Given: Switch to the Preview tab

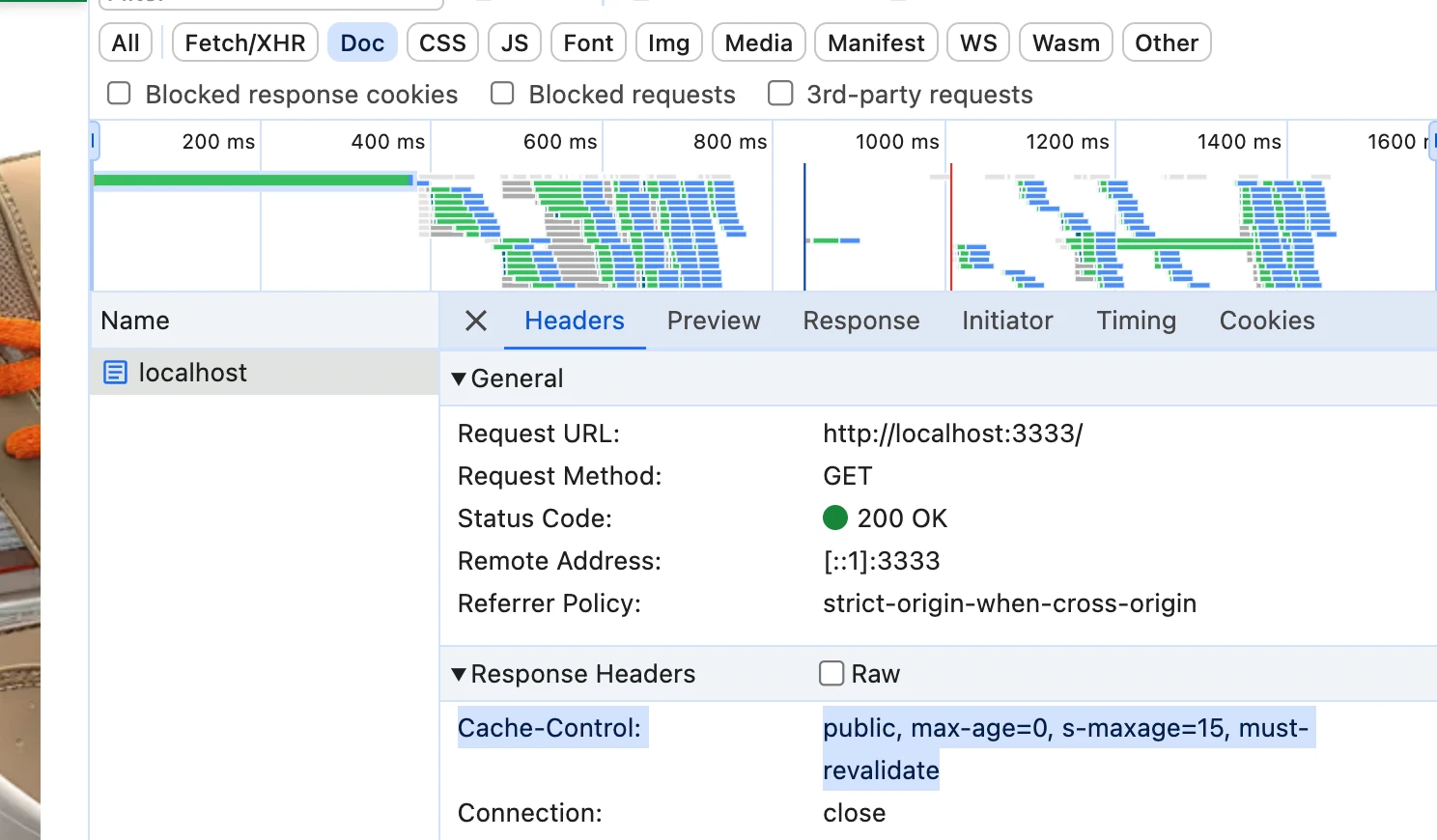Looking at the screenshot, I should point(714,321).
